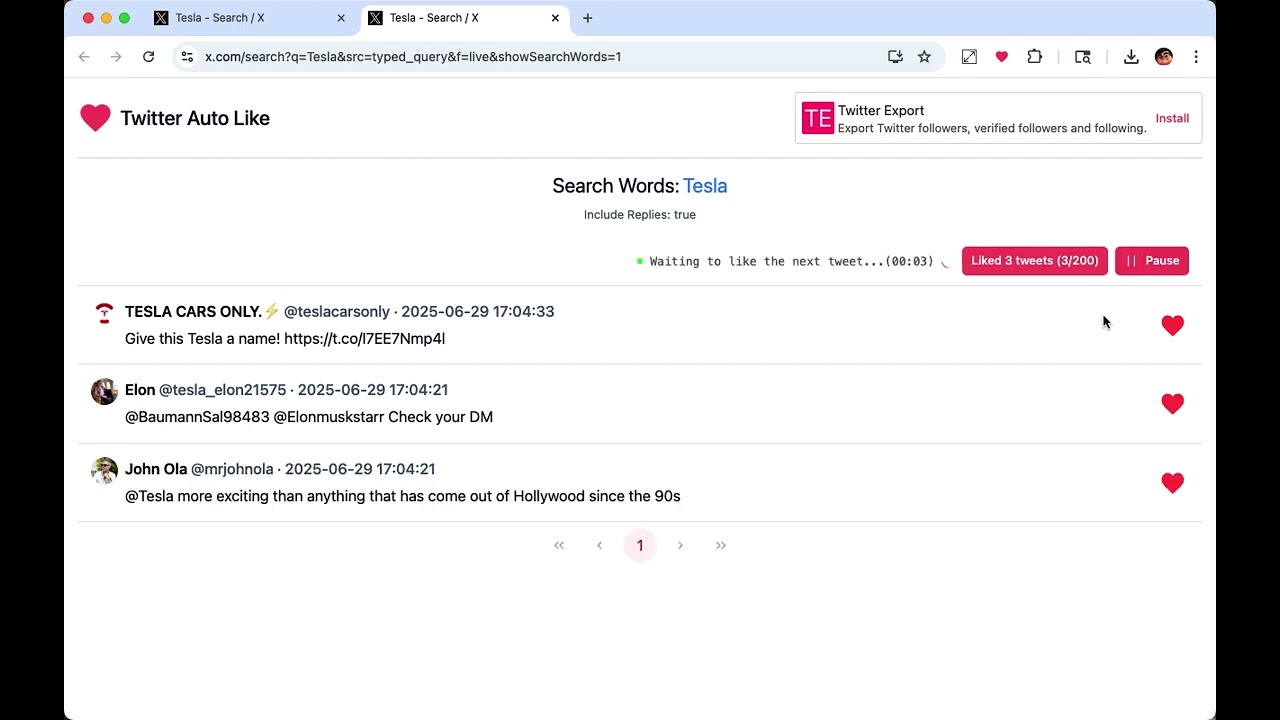The width and height of the screenshot is (1280, 720).
Task: Select page 1 in pagination
Action: 640,545
